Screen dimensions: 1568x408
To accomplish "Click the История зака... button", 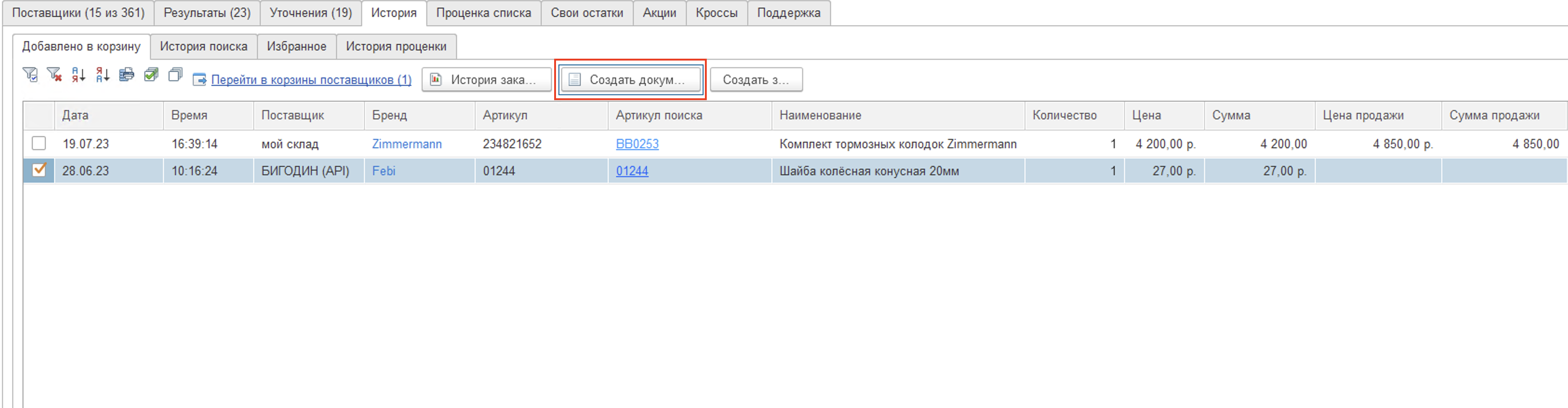I will [x=486, y=80].
